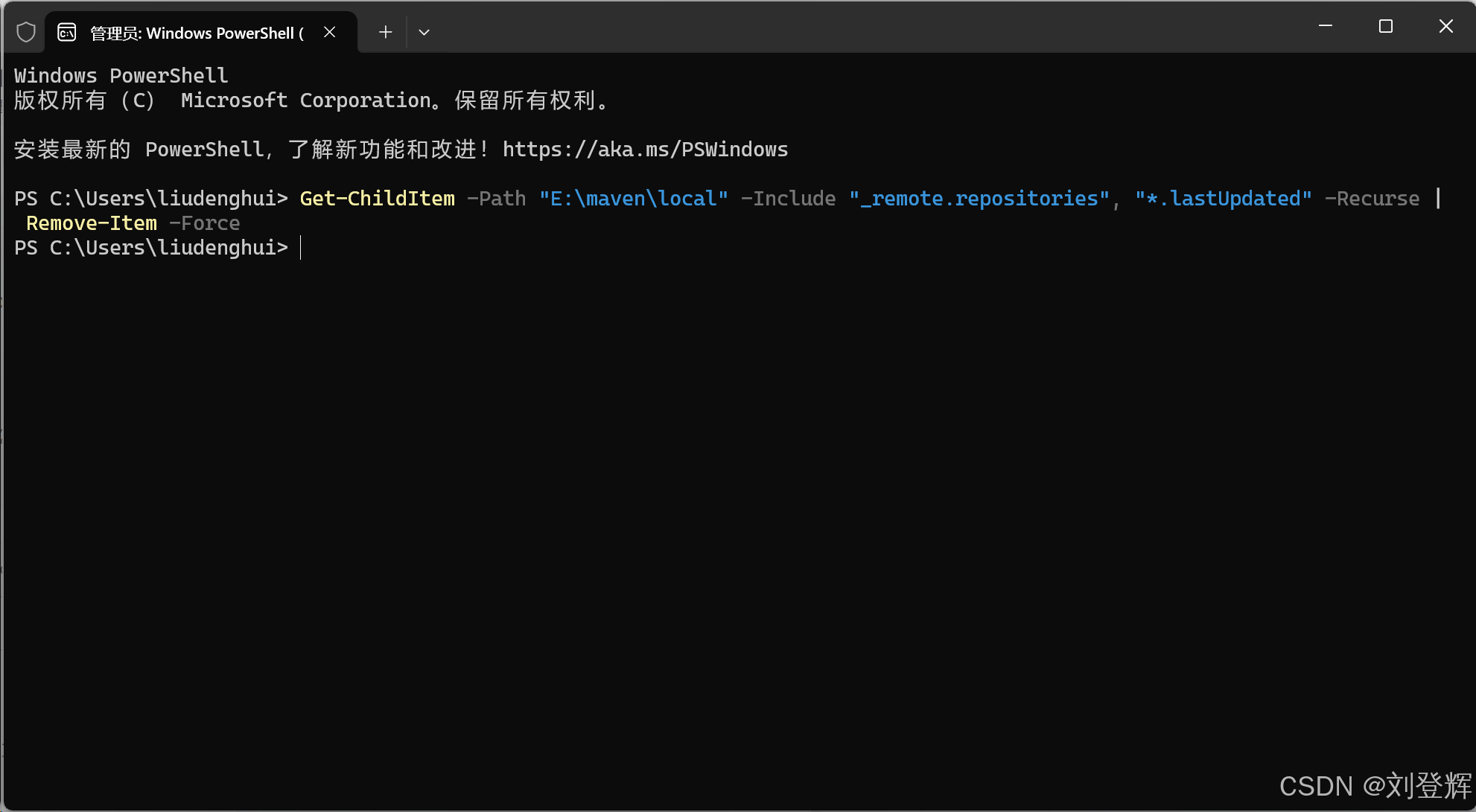Screen dimensions: 1476x812
Task: Open the https://aka.ms/PSWindows link
Action: (645, 150)
